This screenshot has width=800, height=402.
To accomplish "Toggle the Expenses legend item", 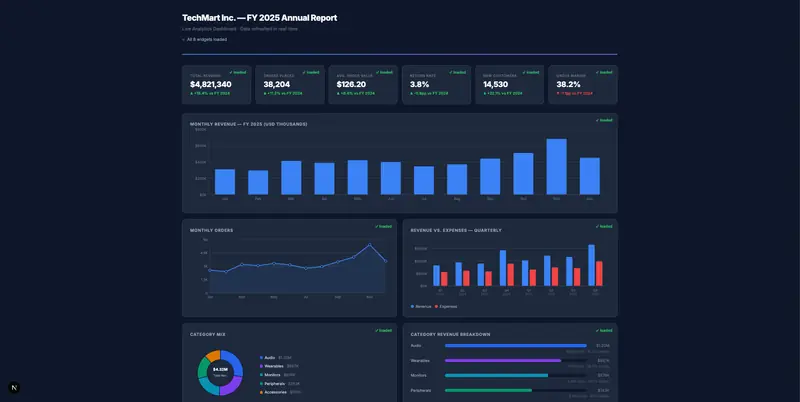I will point(446,307).
